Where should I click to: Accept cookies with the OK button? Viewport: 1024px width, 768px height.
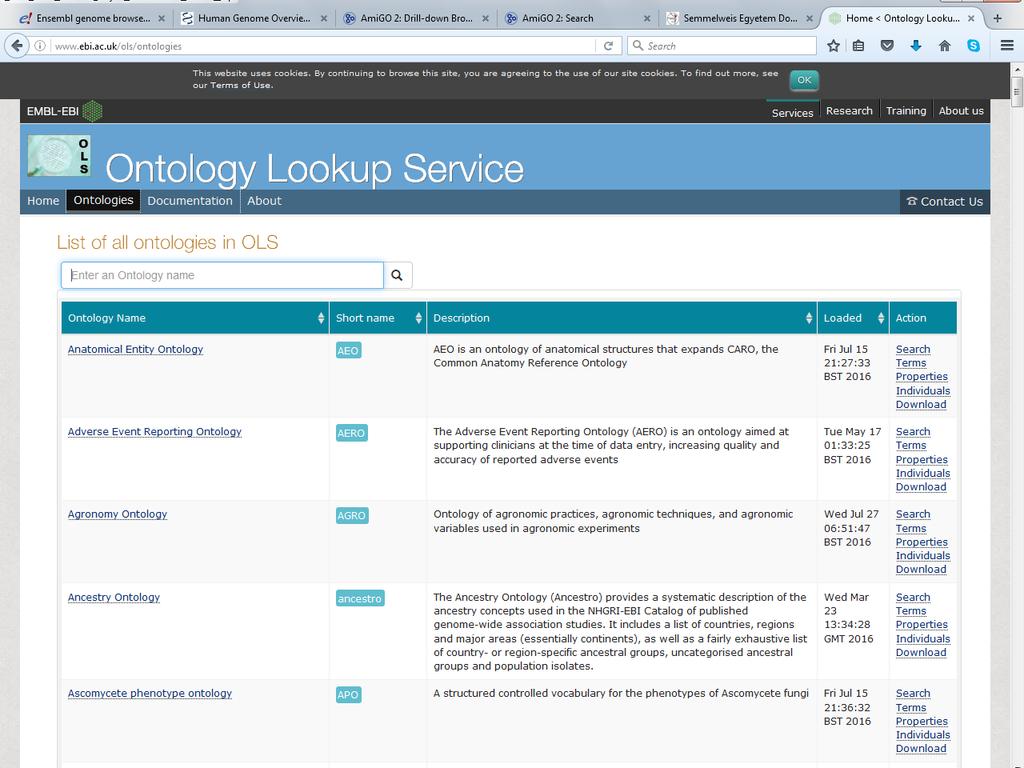[804, 80]
